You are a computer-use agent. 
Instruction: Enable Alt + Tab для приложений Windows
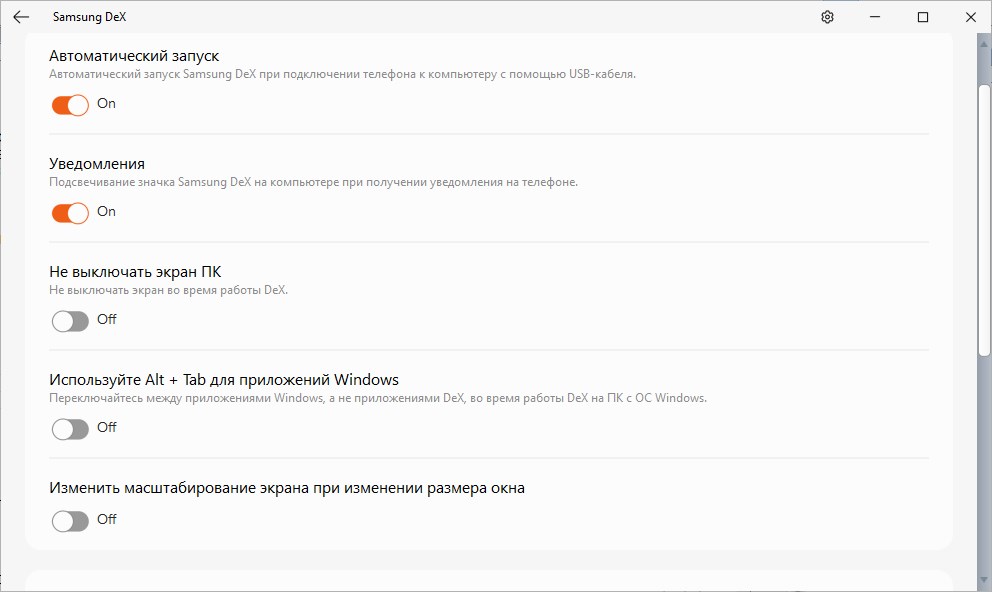tap(69, 428)
